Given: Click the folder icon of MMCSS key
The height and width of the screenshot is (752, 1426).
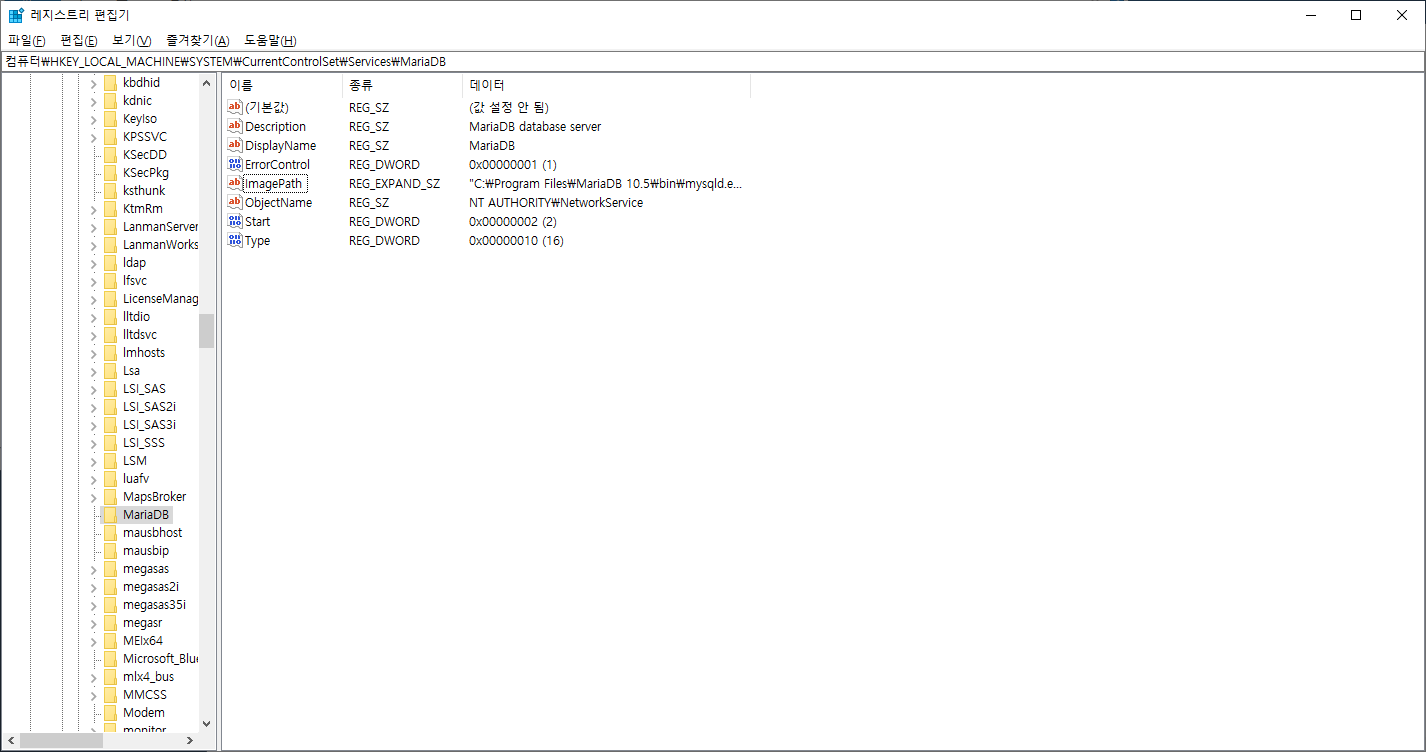Looking at the screenshot, I should click(x=110, y=694).
